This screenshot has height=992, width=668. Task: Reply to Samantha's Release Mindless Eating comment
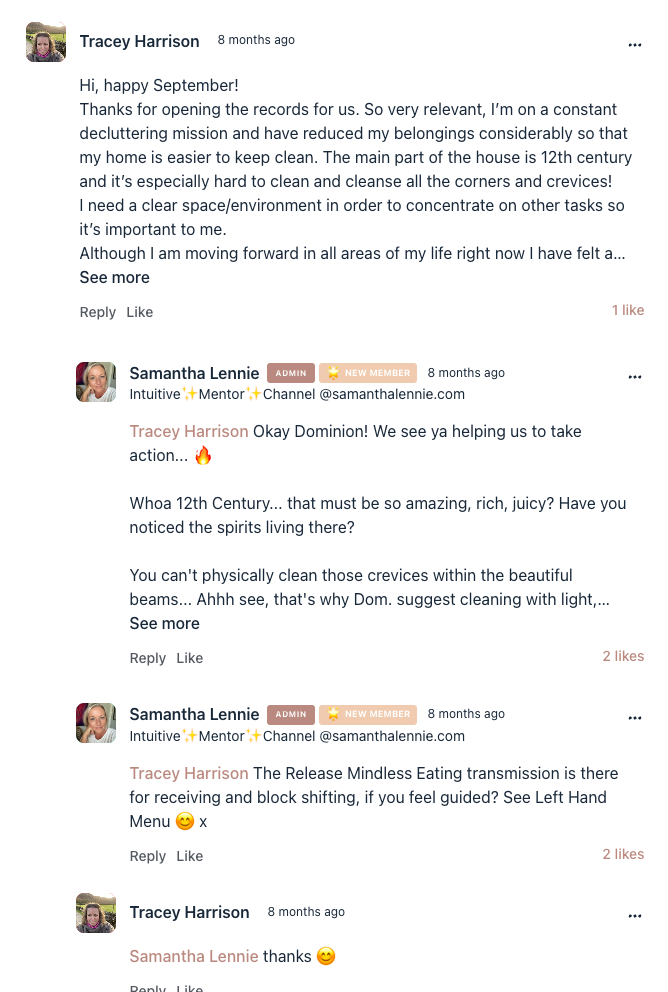tap(147, 857)
